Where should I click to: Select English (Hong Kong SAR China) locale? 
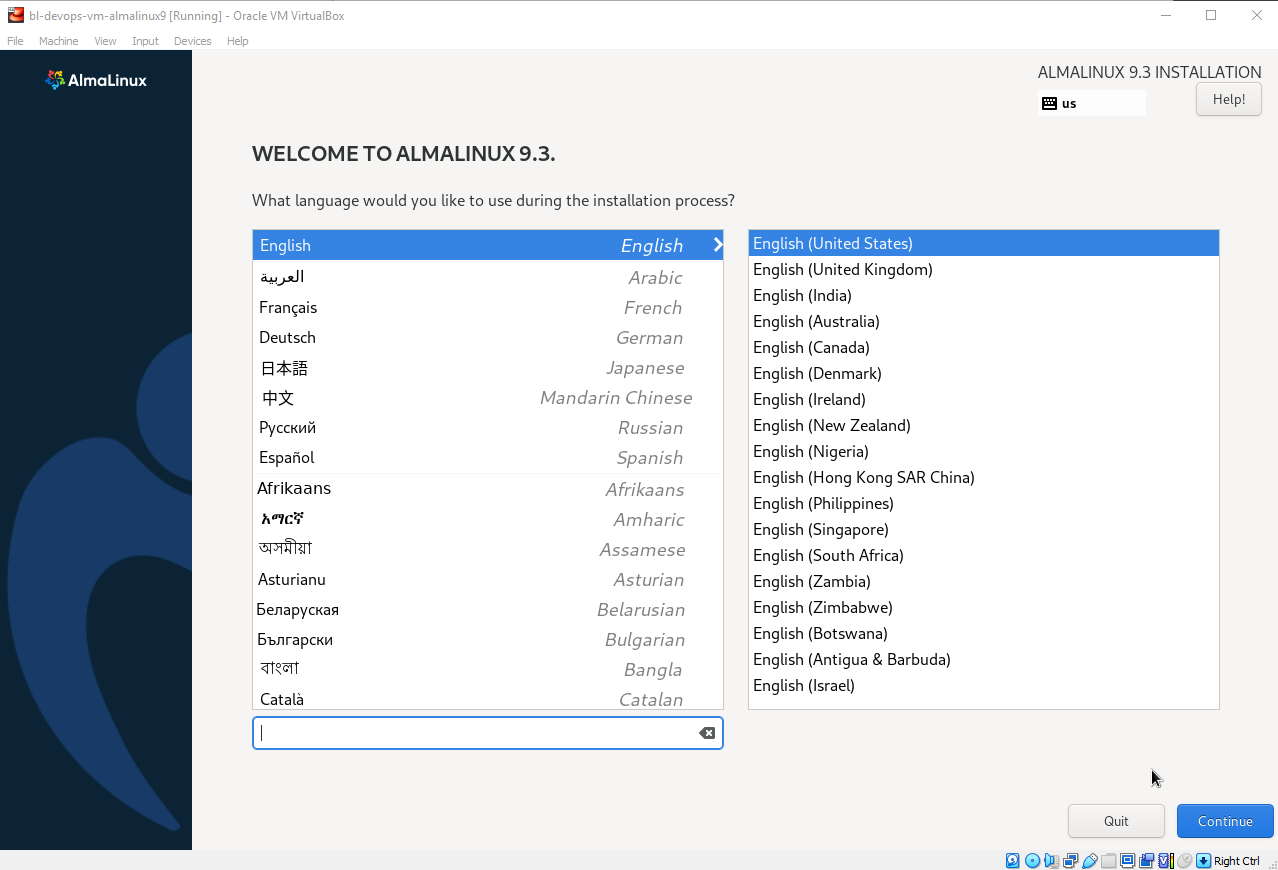pyautogui.click(x=984, y=477)
